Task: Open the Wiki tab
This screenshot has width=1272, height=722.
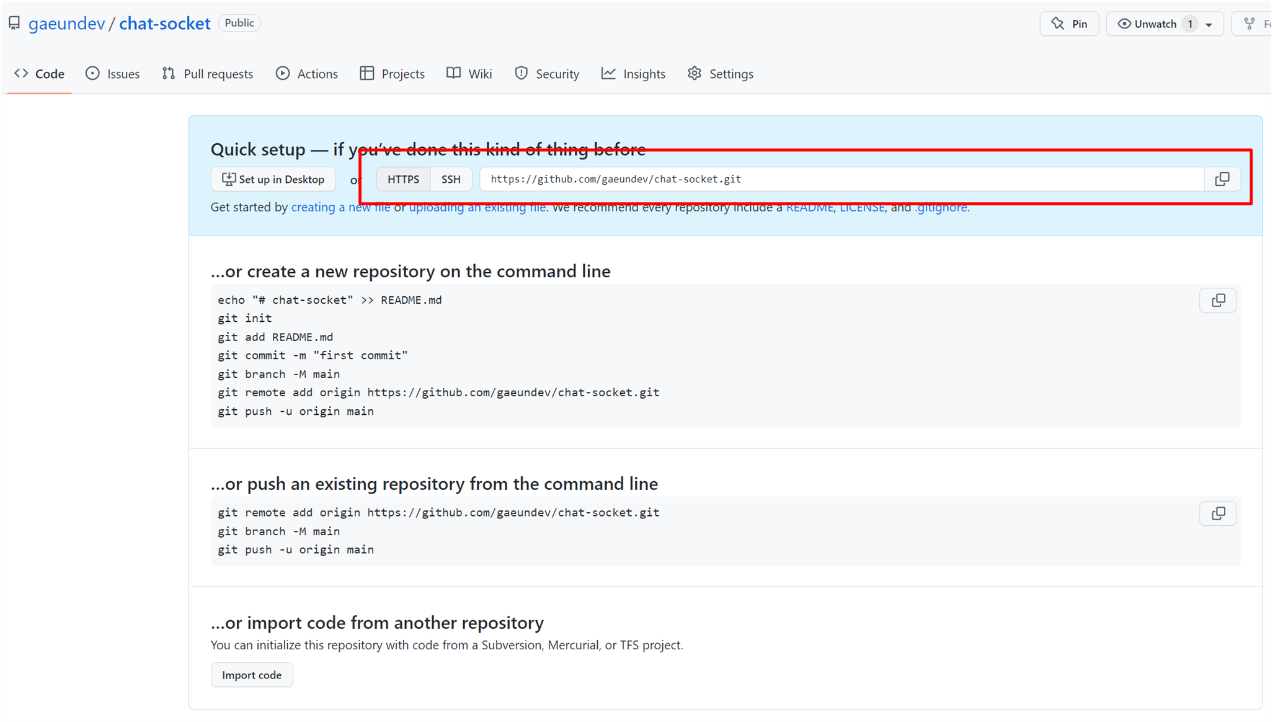Action: [469, 74]
